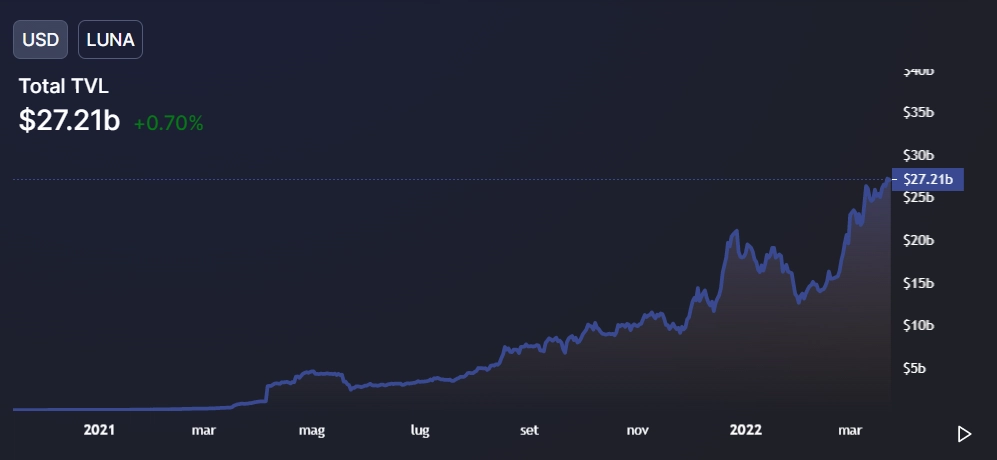Image resolution: width=997 pixels, height=460 pixels.
Task: Switch chart denomination to USD
Action: tap(40, 41)
